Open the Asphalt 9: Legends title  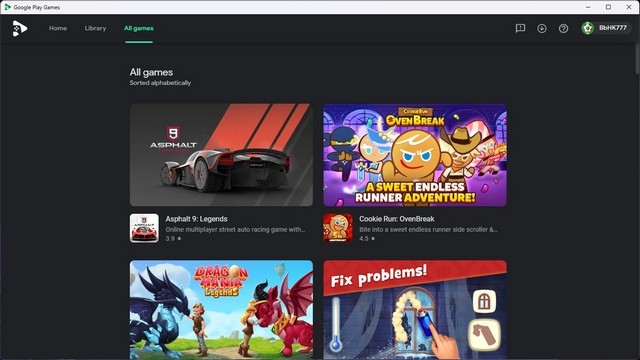(196, 219)
